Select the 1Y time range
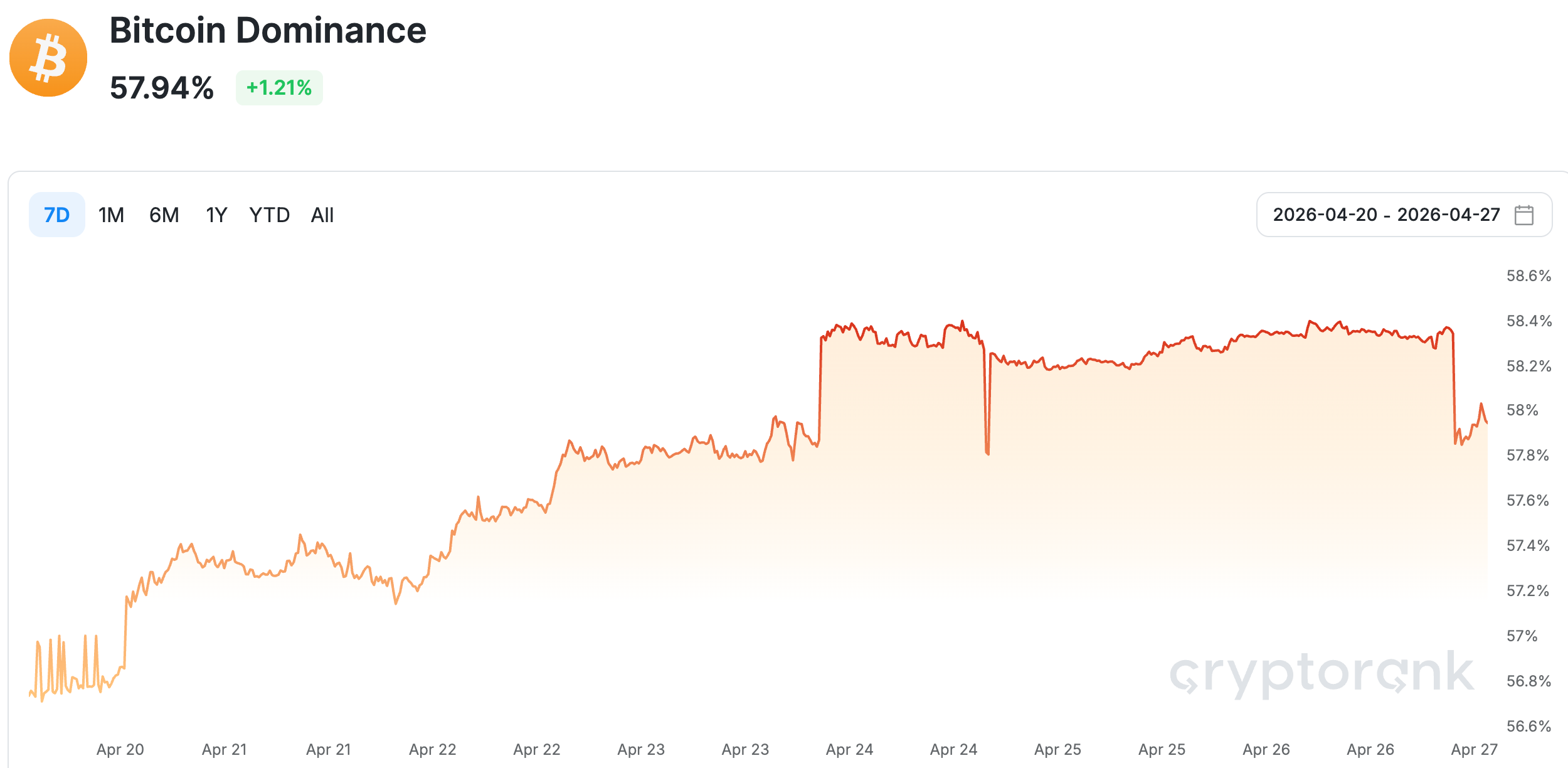This screenshot has width=1568, height=768. pos(216,215)
